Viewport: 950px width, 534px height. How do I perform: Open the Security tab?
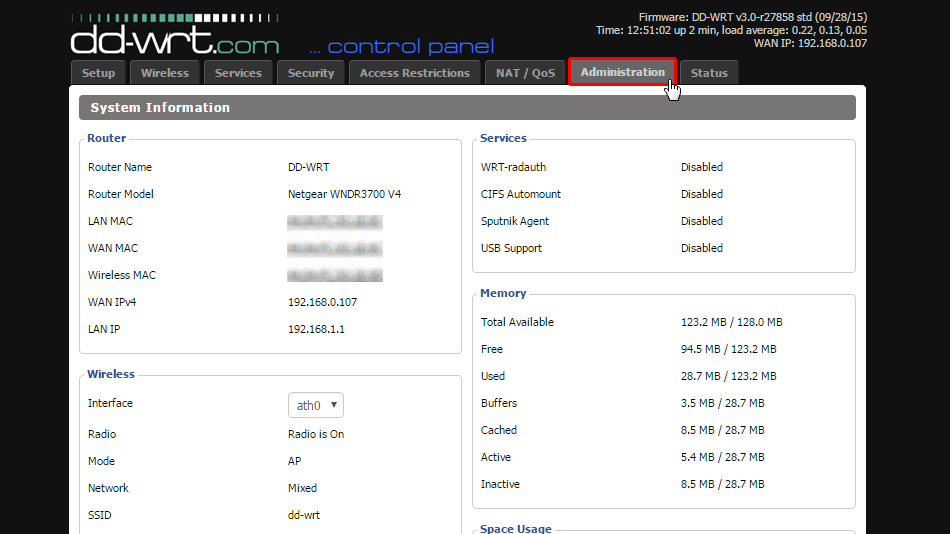(x=311, y=73)
